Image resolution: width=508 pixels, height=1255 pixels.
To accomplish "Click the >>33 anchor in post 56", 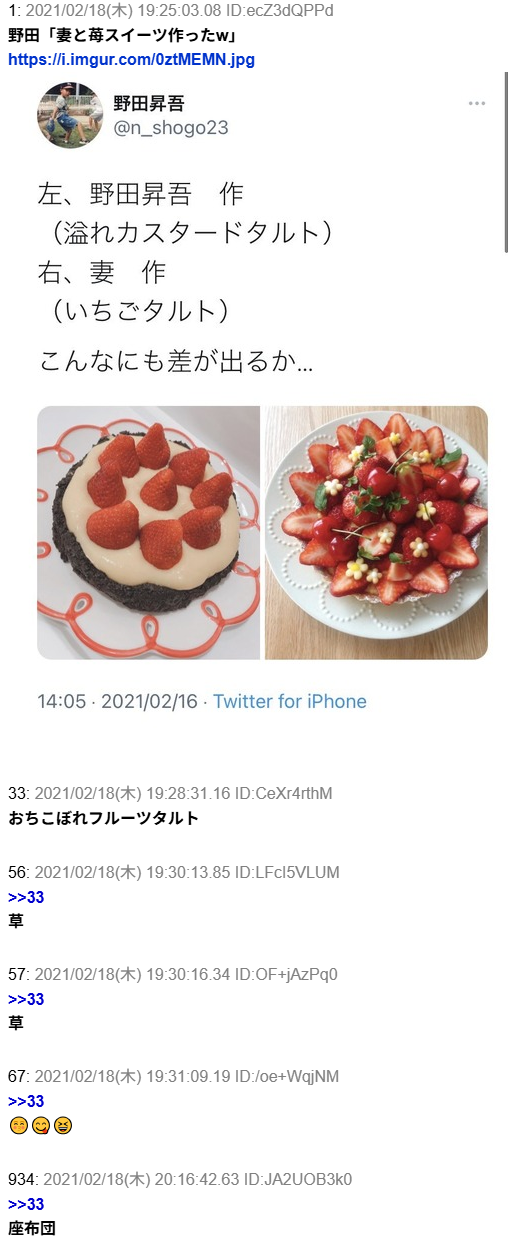I will pos(26,897).
